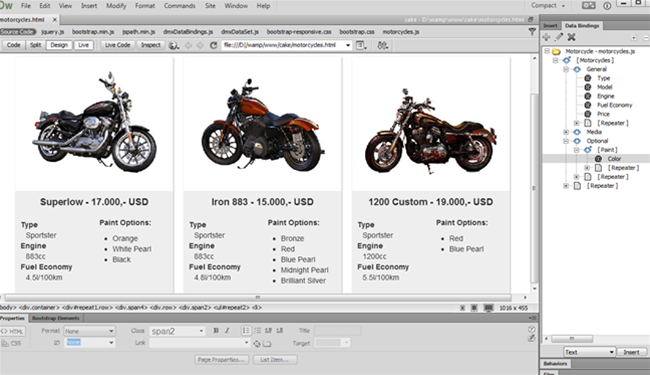Image resolution: width=650 pixels, height=375 pixels.
Task: Click the Properties panel help icon
Action: (x=531, y=329)
